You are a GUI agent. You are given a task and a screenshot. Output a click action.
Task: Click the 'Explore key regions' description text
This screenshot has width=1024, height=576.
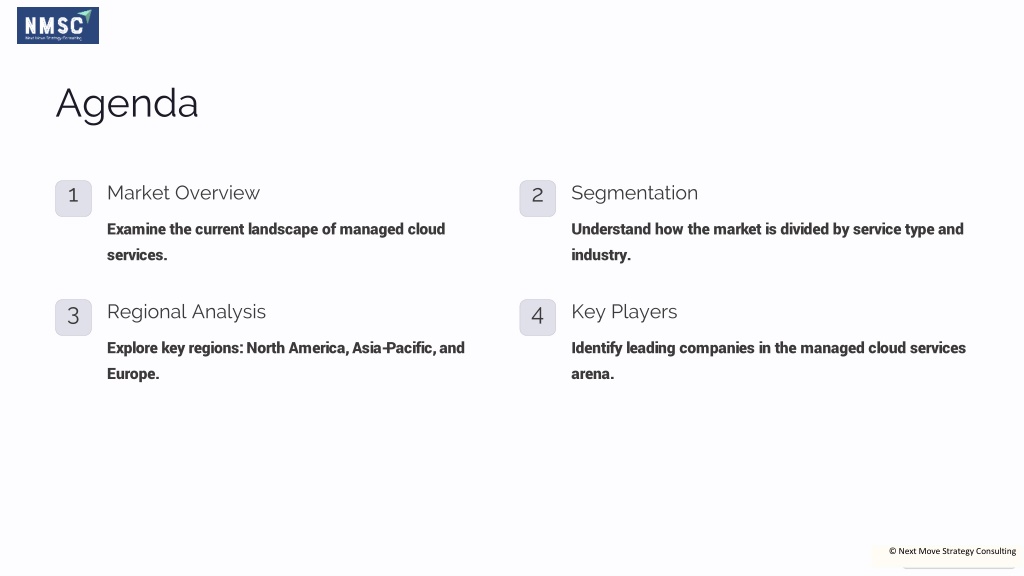click(x=286, y=360)
